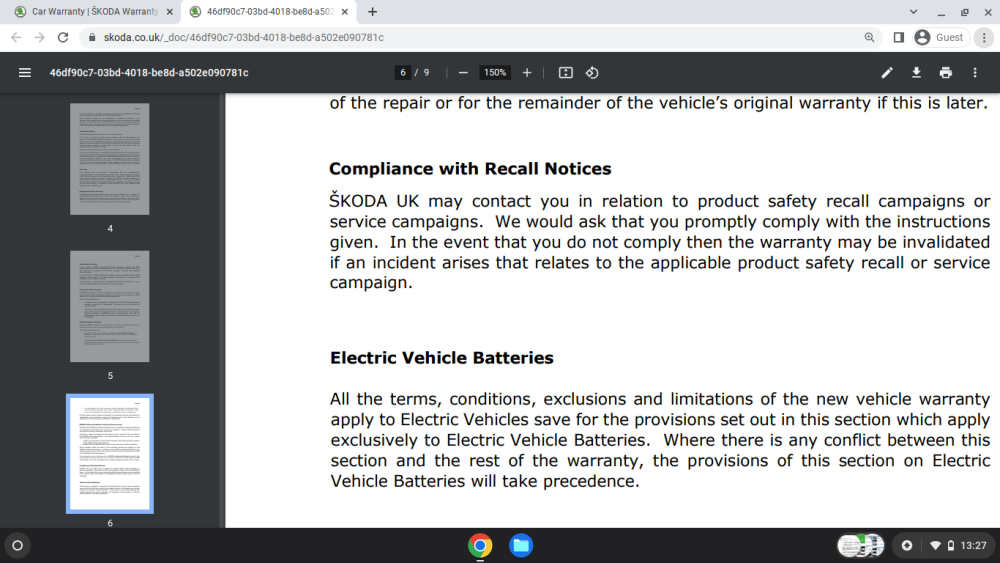
Task: Click the Fit to page icon
Action: [566, 73]
